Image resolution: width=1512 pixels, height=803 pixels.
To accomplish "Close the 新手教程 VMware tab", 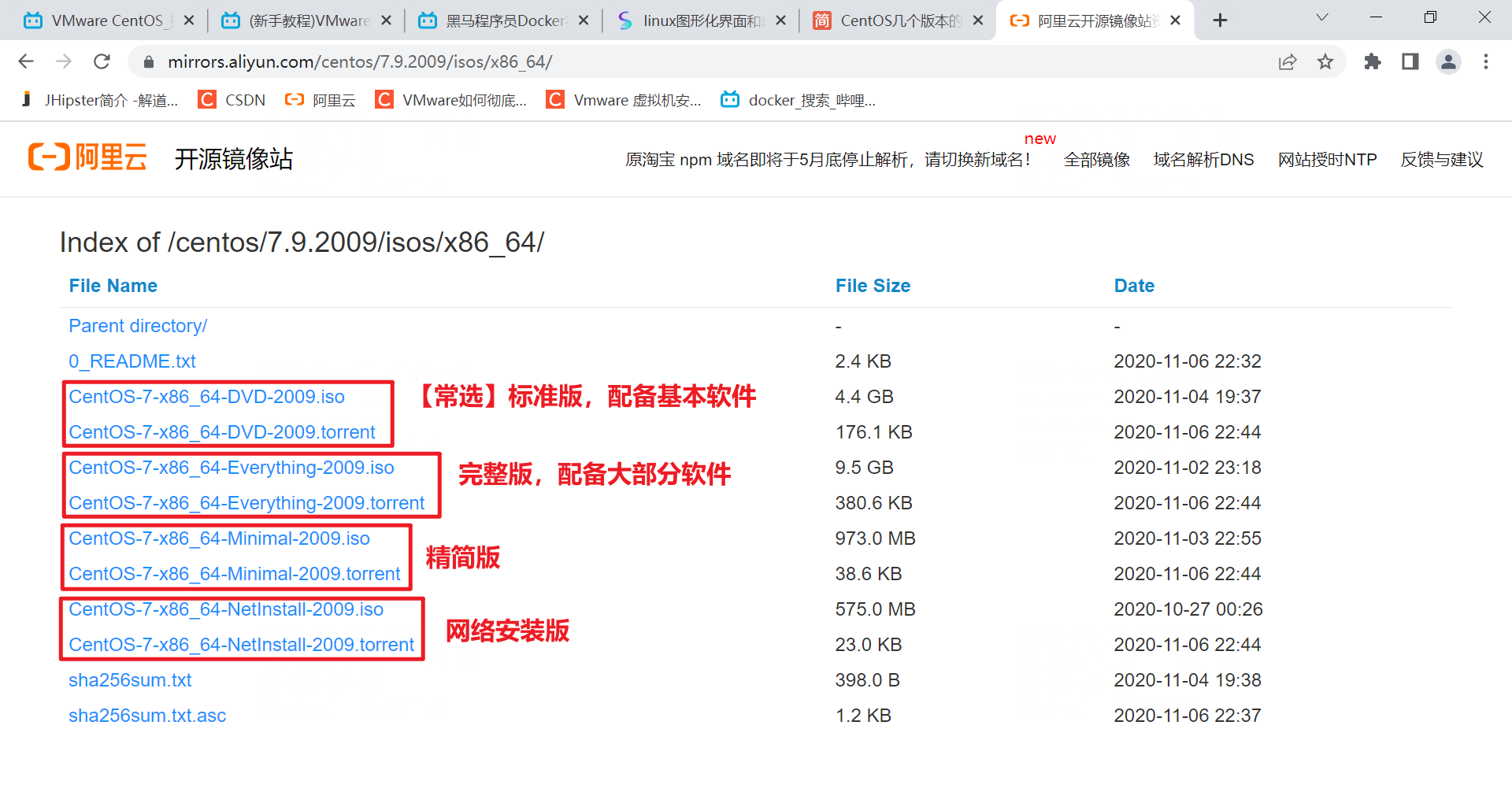I will click(387, 20).
